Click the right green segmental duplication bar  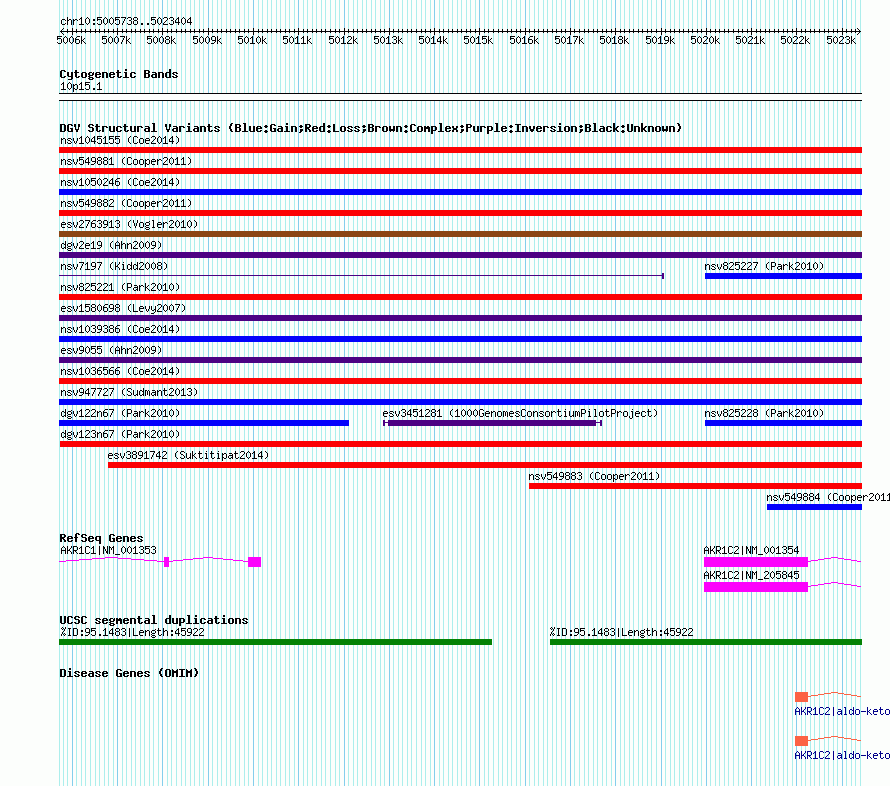(x=706, y=642)
